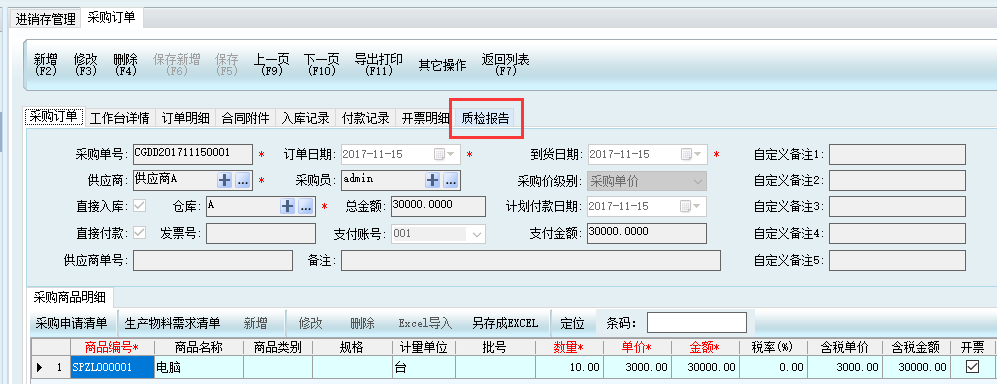Click 另存成EXCEL button
The image size is (997, 384).
tap(505, 323)
